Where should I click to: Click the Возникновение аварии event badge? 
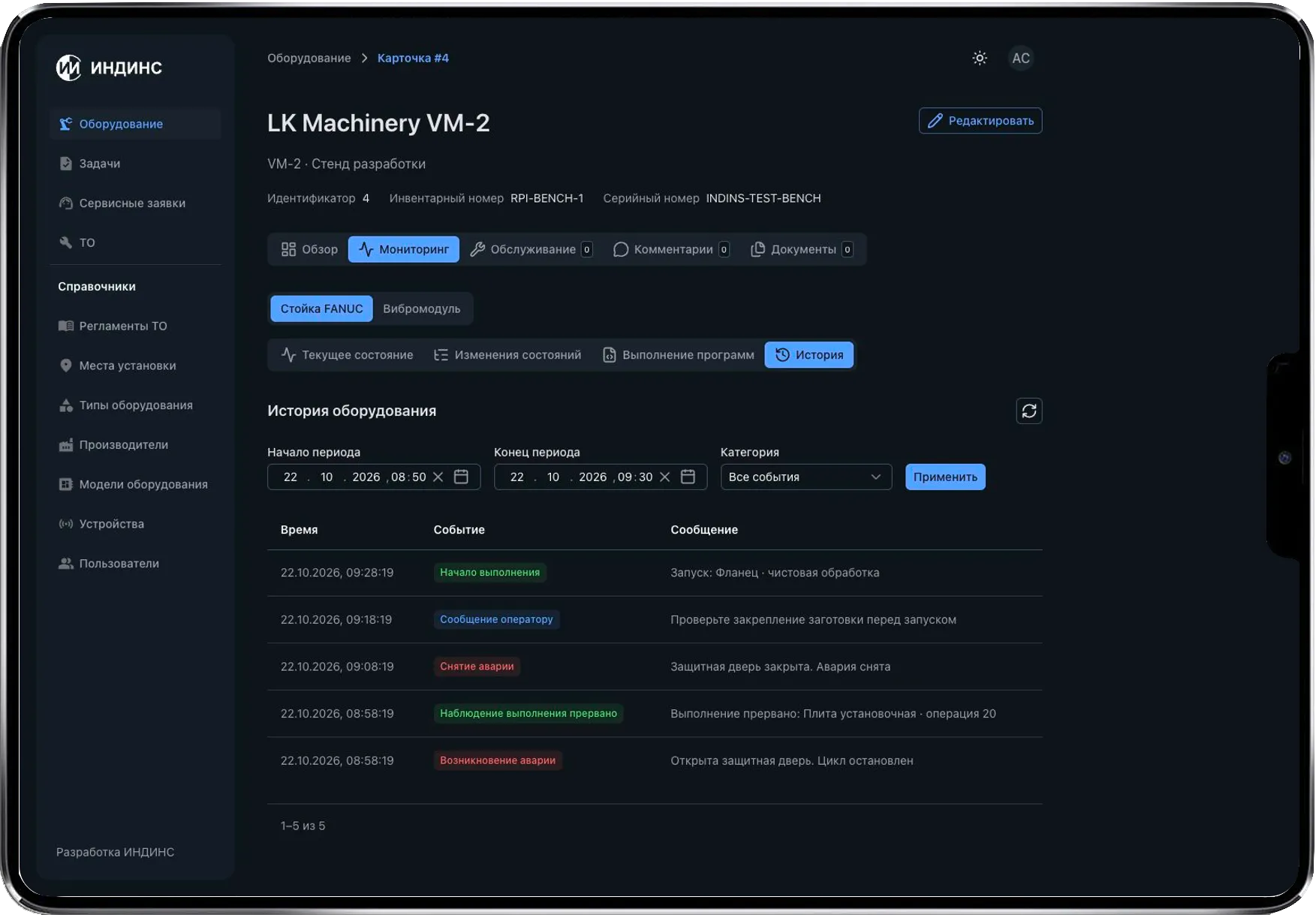[498, 760]
